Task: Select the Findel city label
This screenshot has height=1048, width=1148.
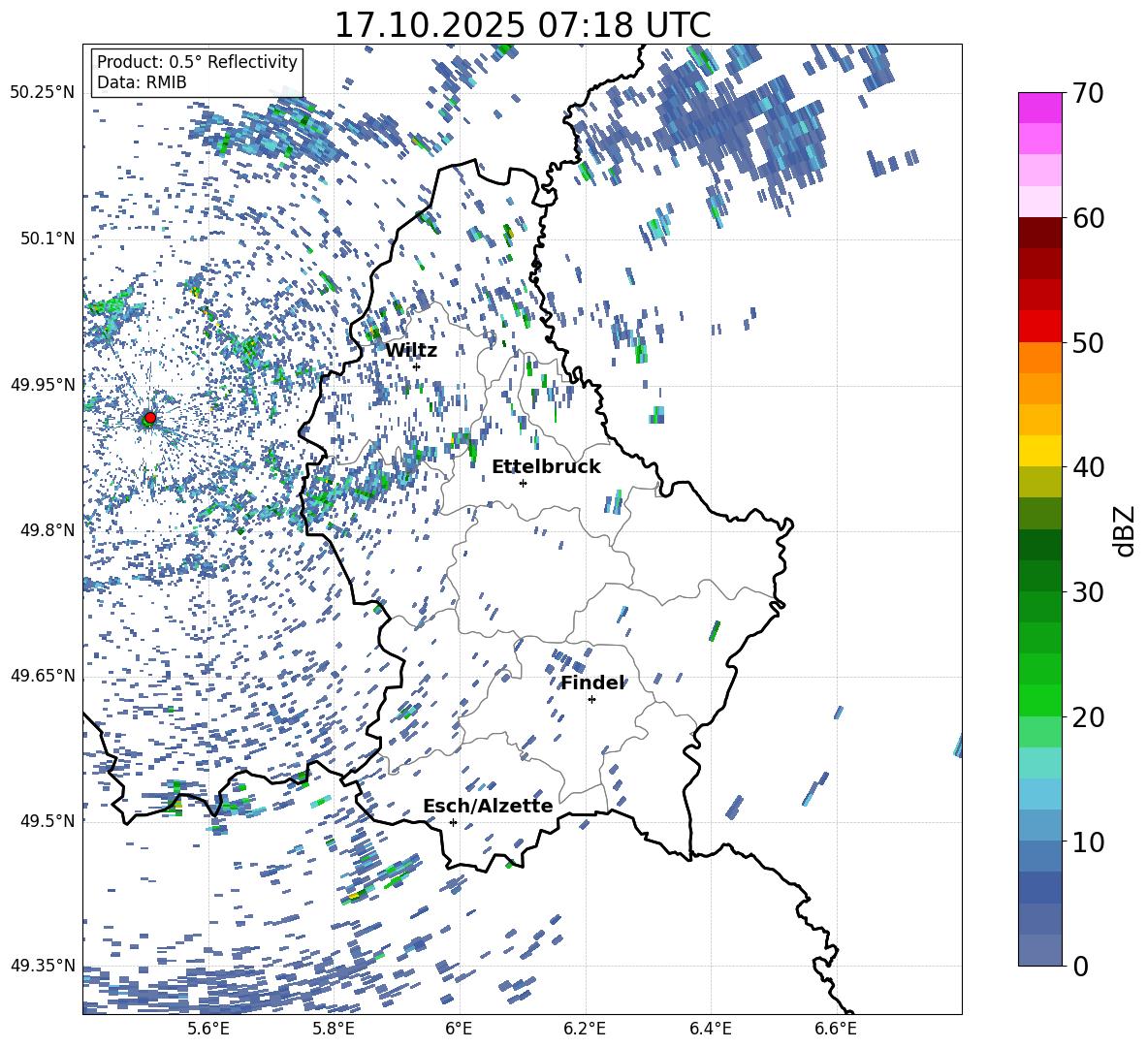Action: click(592, 683)
